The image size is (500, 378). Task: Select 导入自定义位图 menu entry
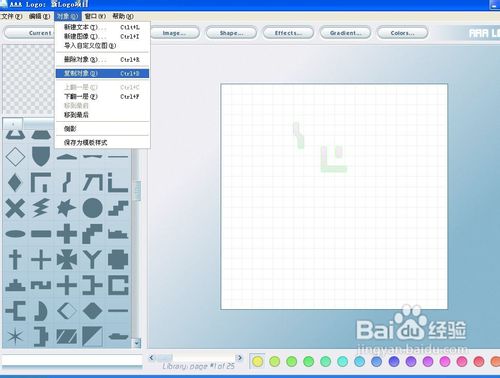pos(102,46)
